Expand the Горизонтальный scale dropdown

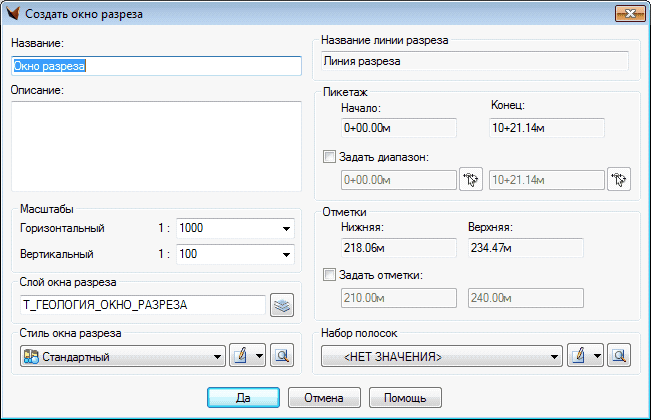click(286, 229)
